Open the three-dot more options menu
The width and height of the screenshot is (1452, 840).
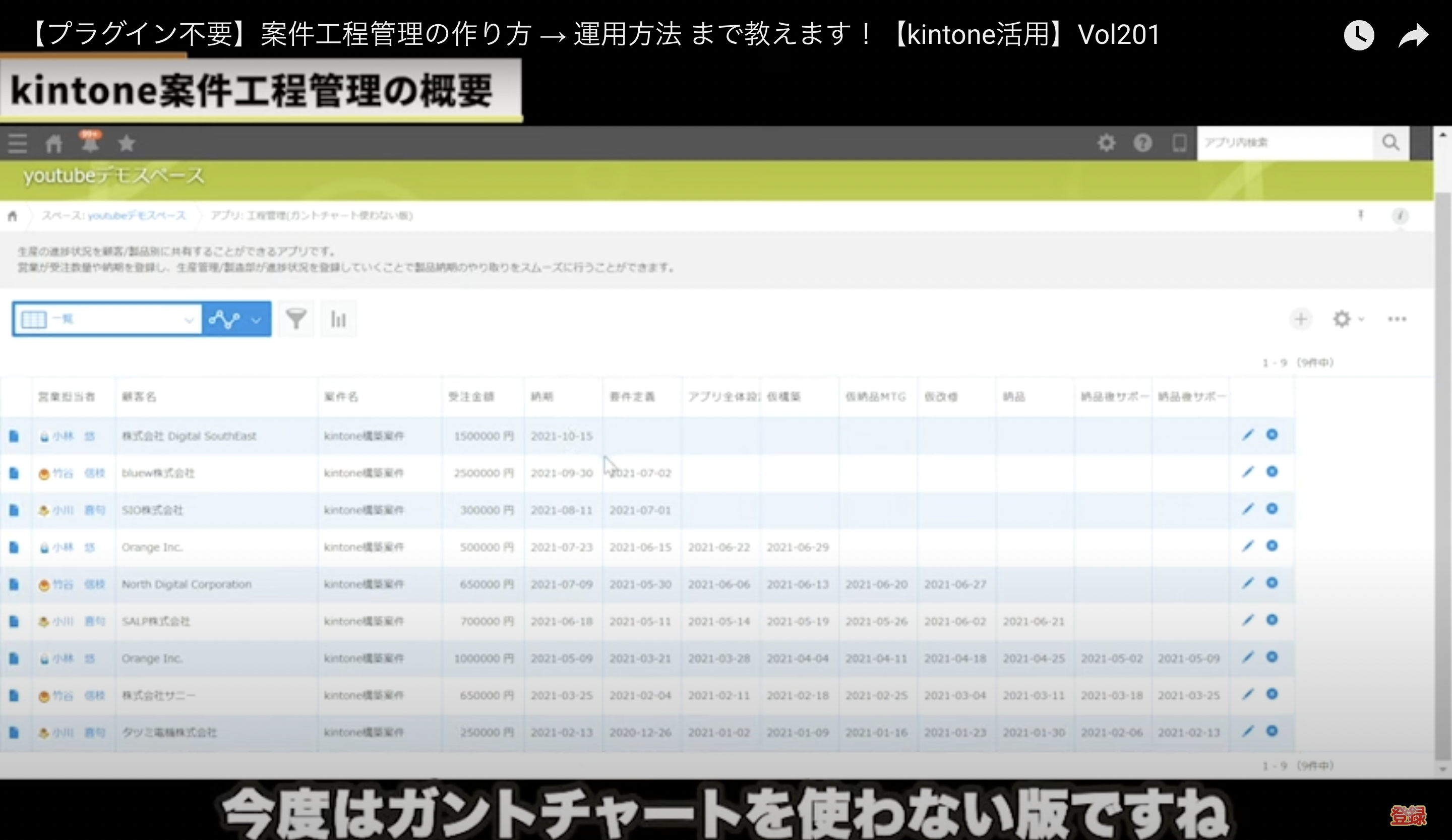[1397, 319]
